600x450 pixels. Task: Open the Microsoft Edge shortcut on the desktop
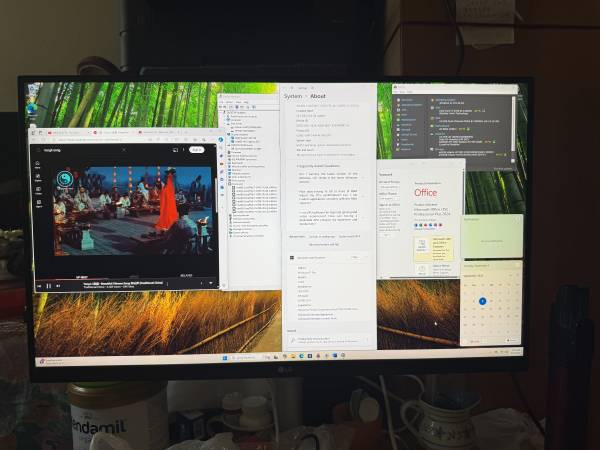[32, 108]
